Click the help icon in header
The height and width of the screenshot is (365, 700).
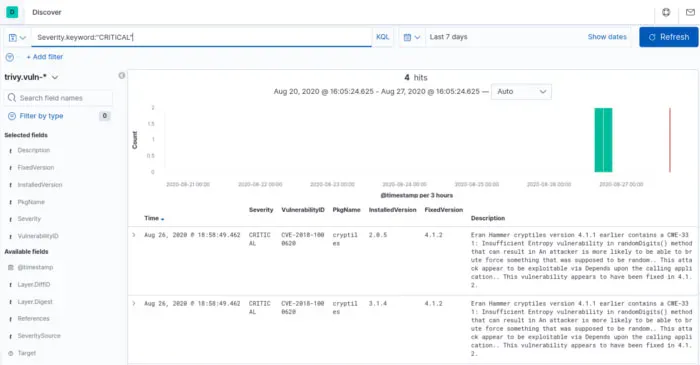(x=666, y=12)
